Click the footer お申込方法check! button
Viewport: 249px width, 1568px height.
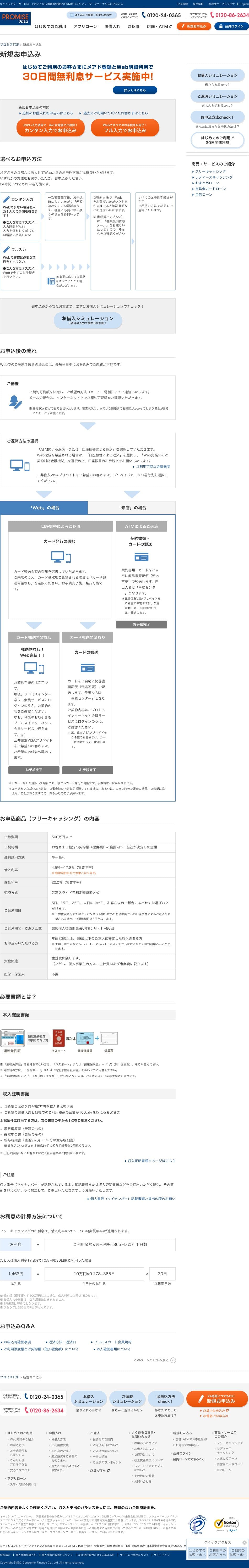166,1399
